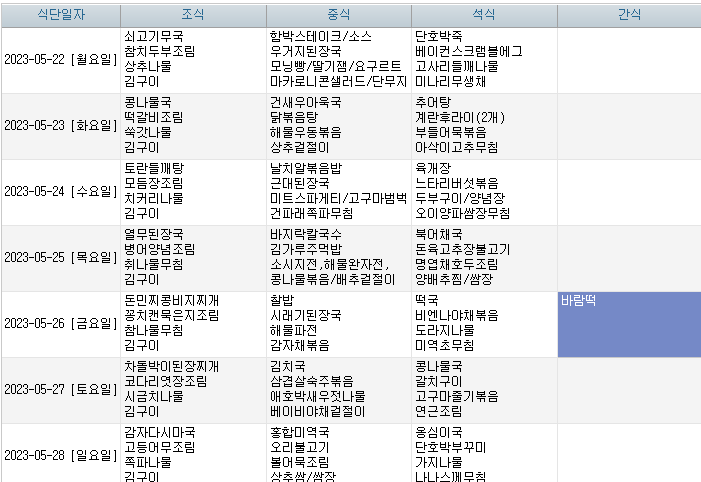Click the 간식 column header
701x482 pixels.
tap(628, 15)
